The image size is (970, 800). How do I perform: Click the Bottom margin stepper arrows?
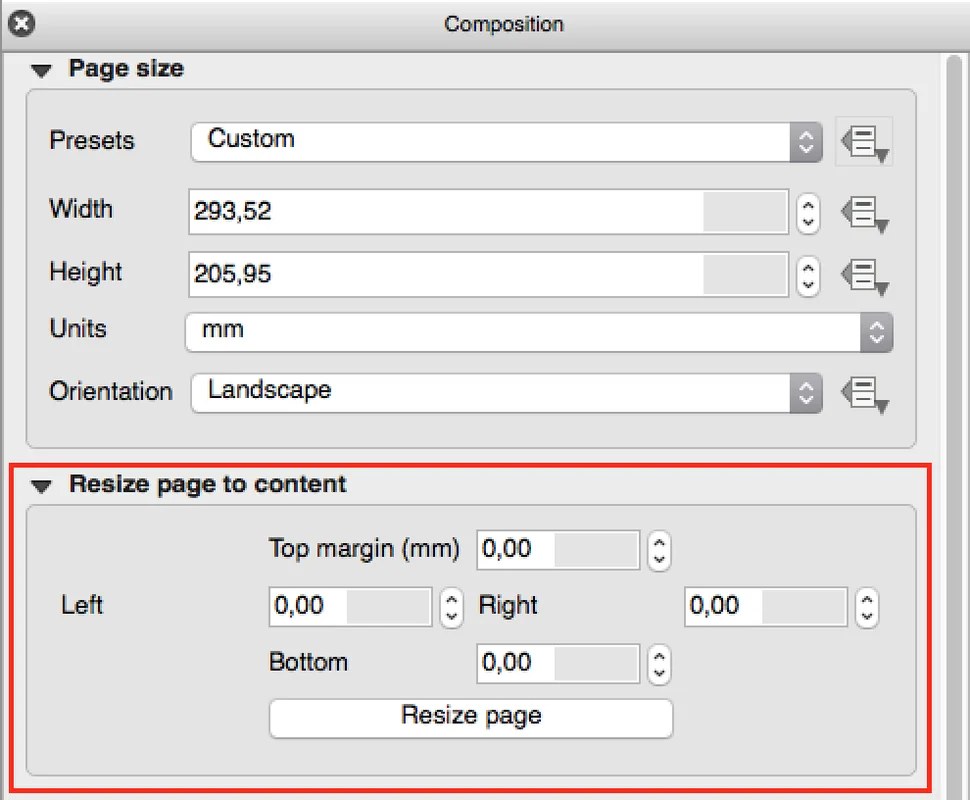click(658, 663)
